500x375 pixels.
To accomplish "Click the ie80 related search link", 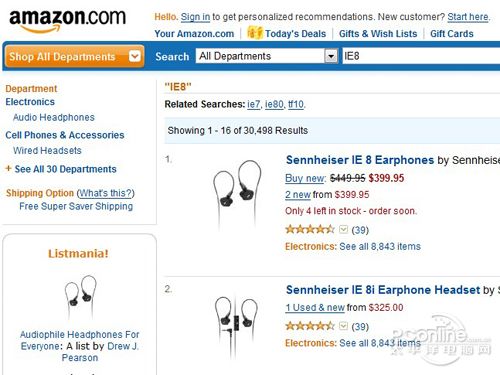I will 274,104.
